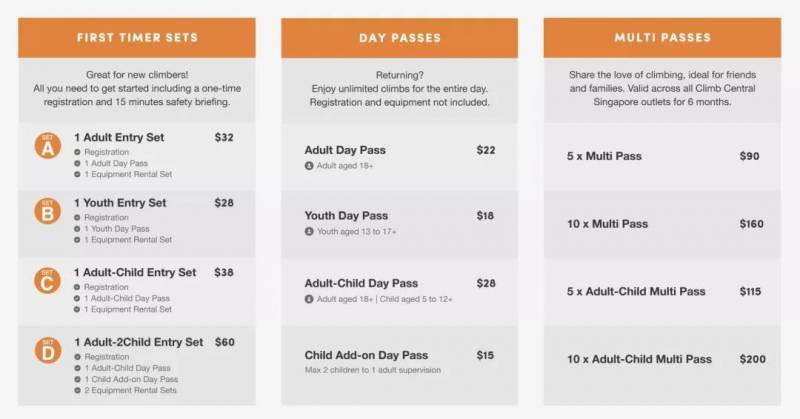Select the 1 Adult Entry Set title
Viewport: 800px width, 419px height.
[x=119, y=137]
